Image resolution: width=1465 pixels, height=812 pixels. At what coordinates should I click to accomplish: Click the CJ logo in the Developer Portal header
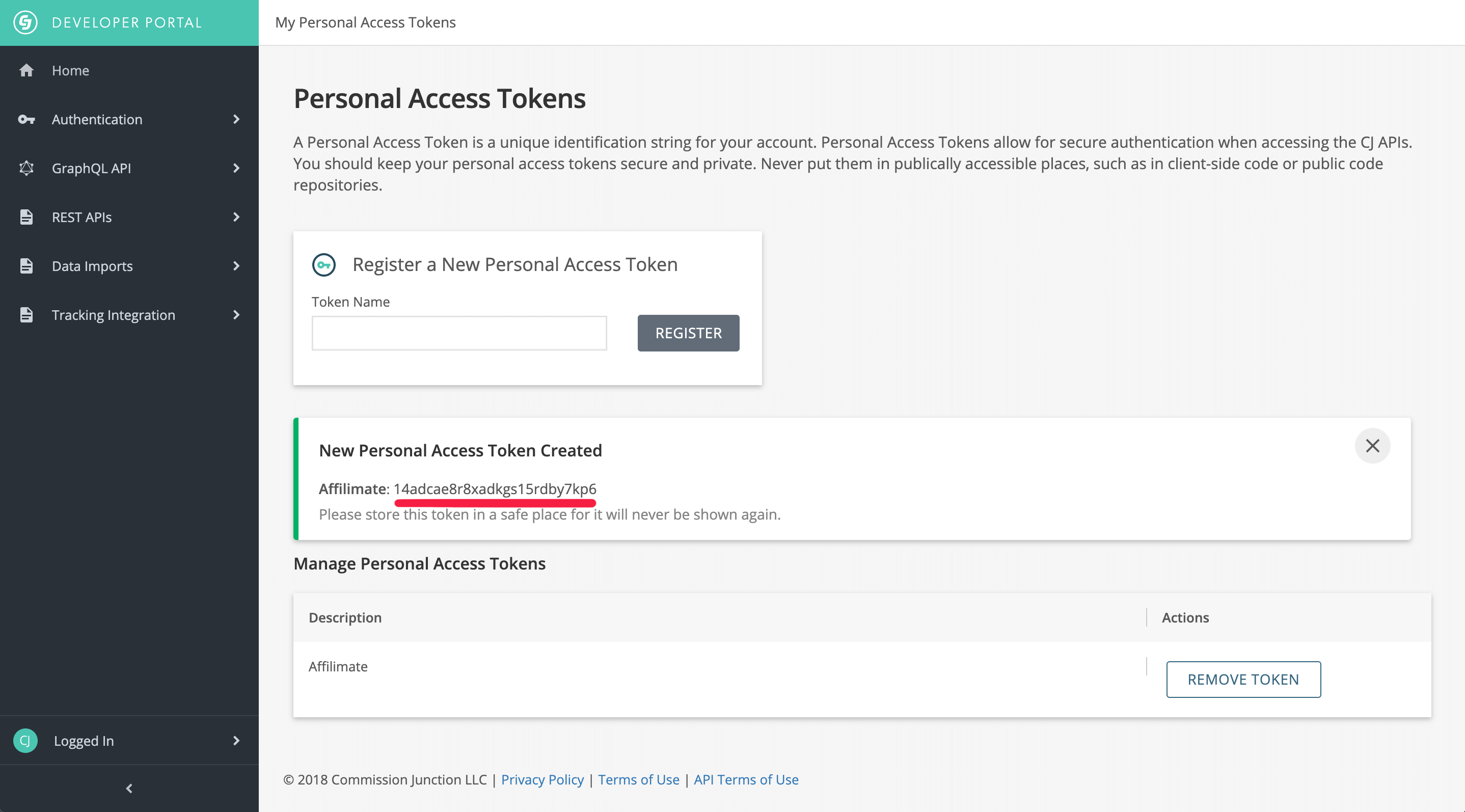click(x=25, y=23)
